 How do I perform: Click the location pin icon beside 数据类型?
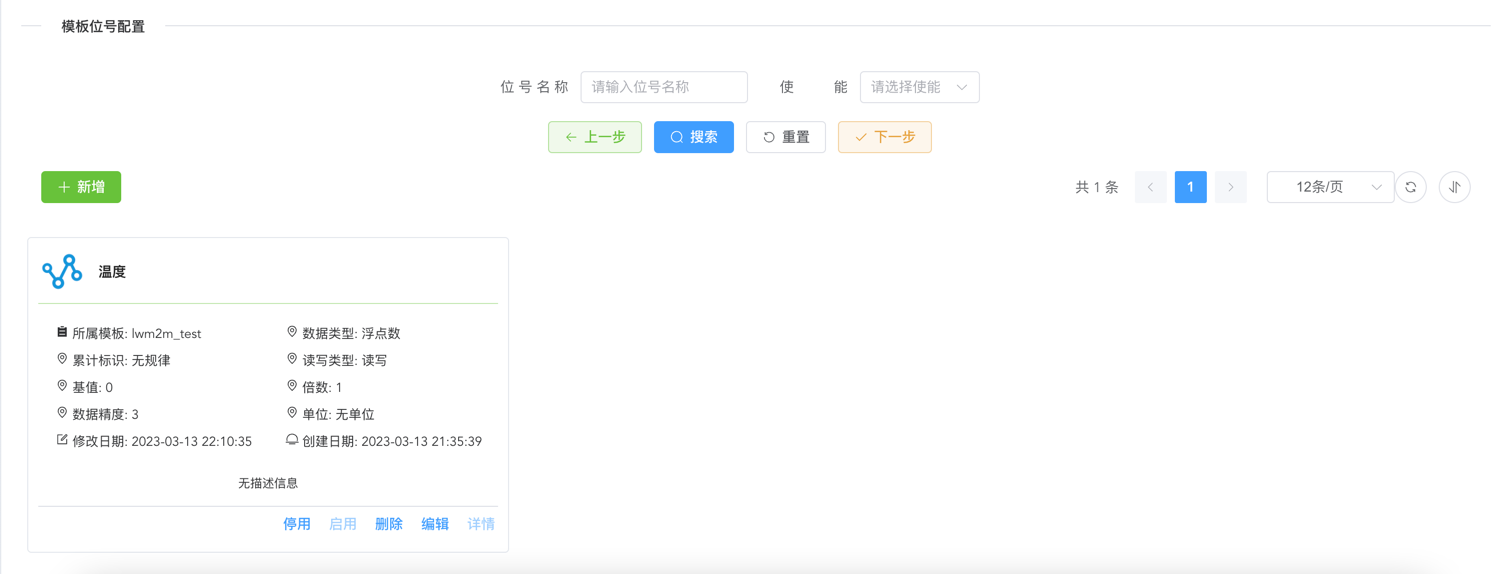point(292,332)
